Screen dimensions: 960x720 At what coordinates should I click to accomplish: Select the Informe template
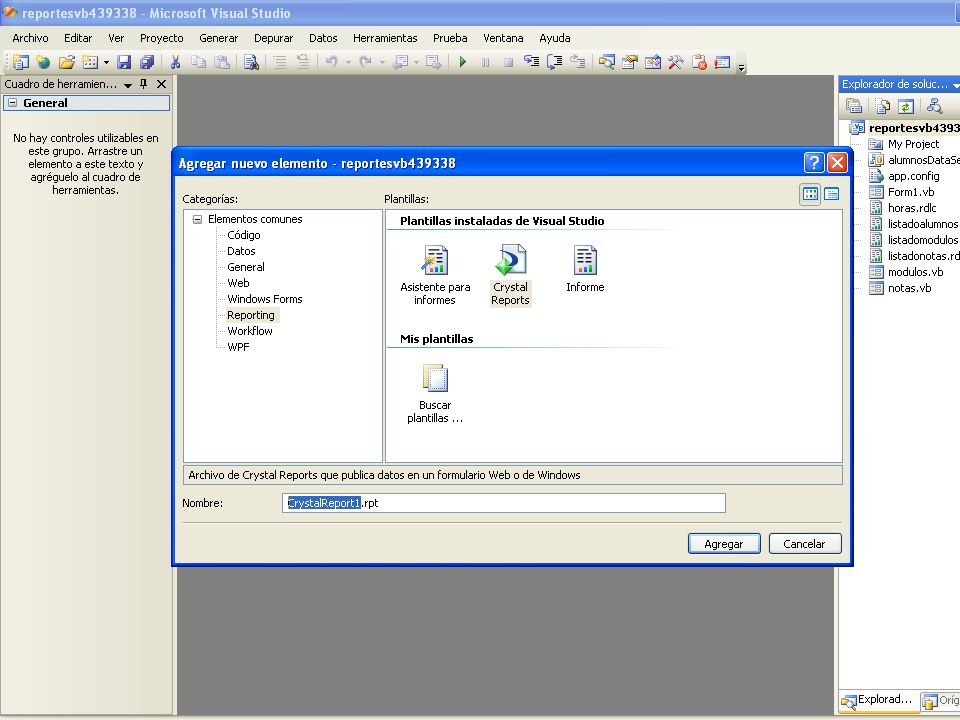585,269
